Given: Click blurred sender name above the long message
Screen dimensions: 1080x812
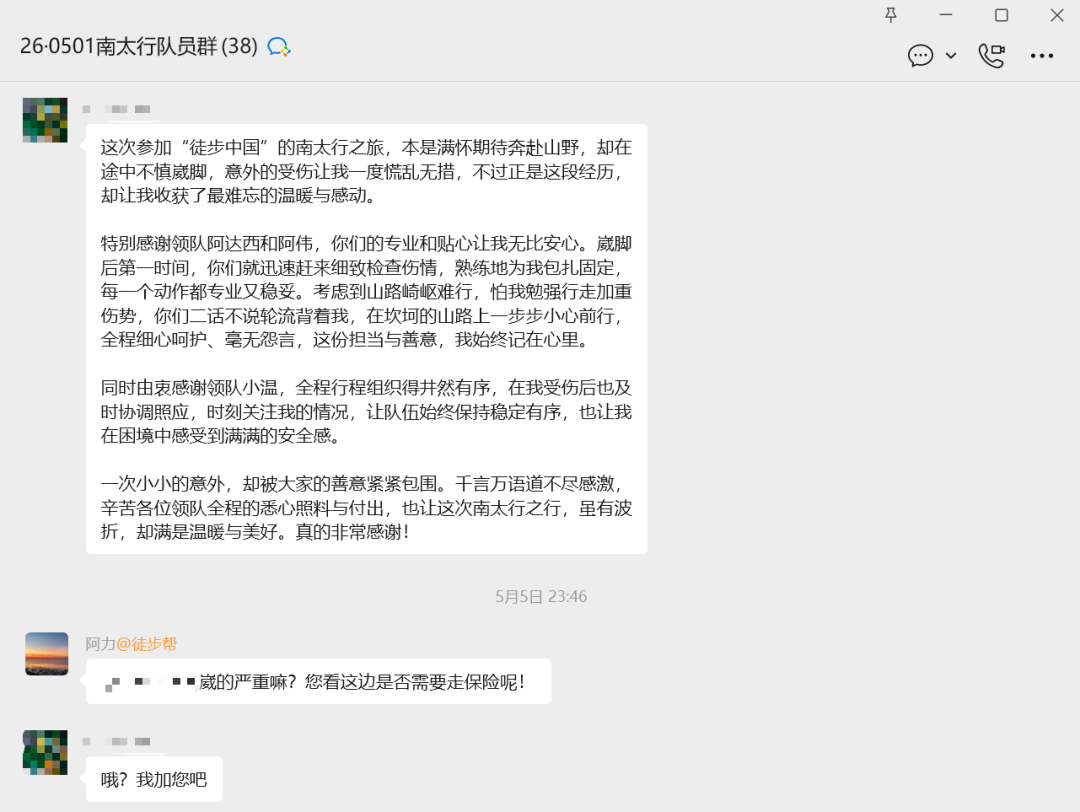Looking at the screenshot, I should pyautogui.click(x=117, y=109).
